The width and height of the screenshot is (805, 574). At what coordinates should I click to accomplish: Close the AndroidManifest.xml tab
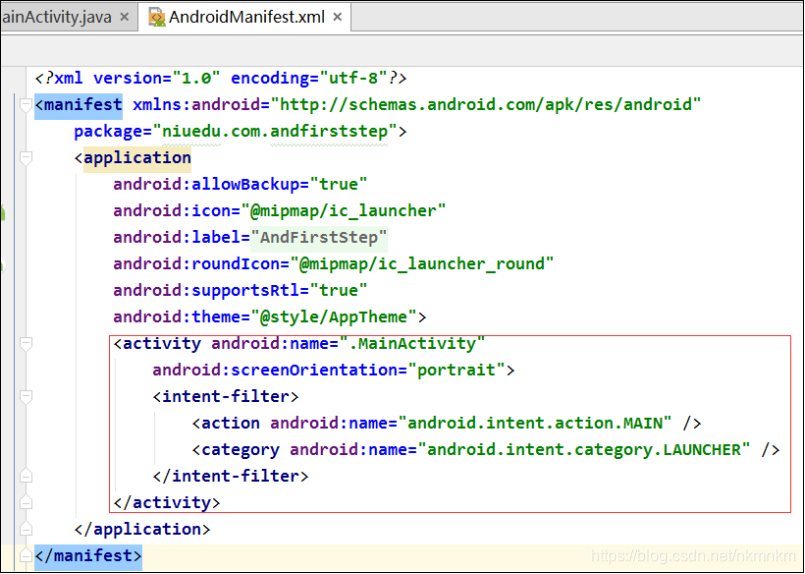[x=337, y=17]
